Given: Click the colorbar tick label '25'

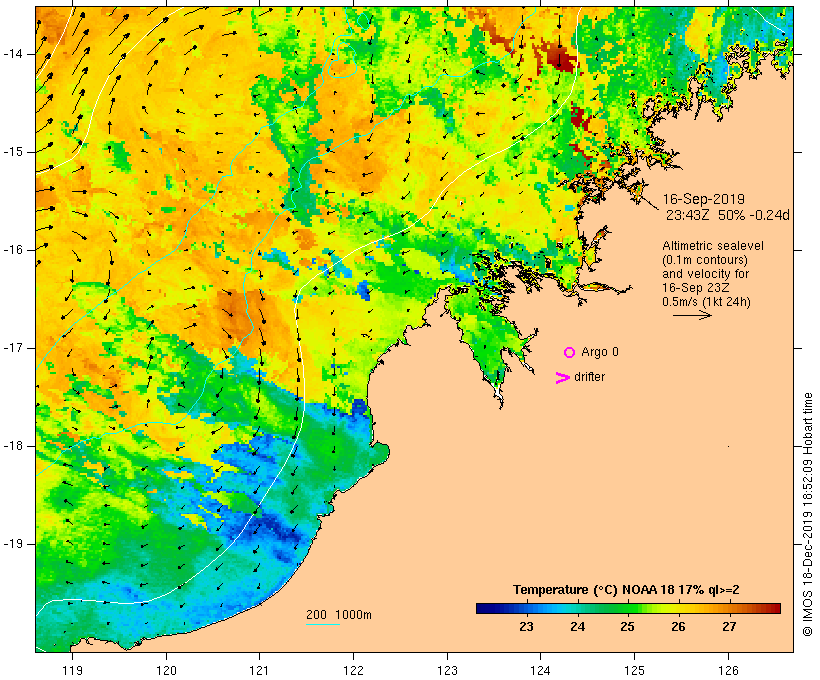Looking at the screenshot, I should 628,627.
